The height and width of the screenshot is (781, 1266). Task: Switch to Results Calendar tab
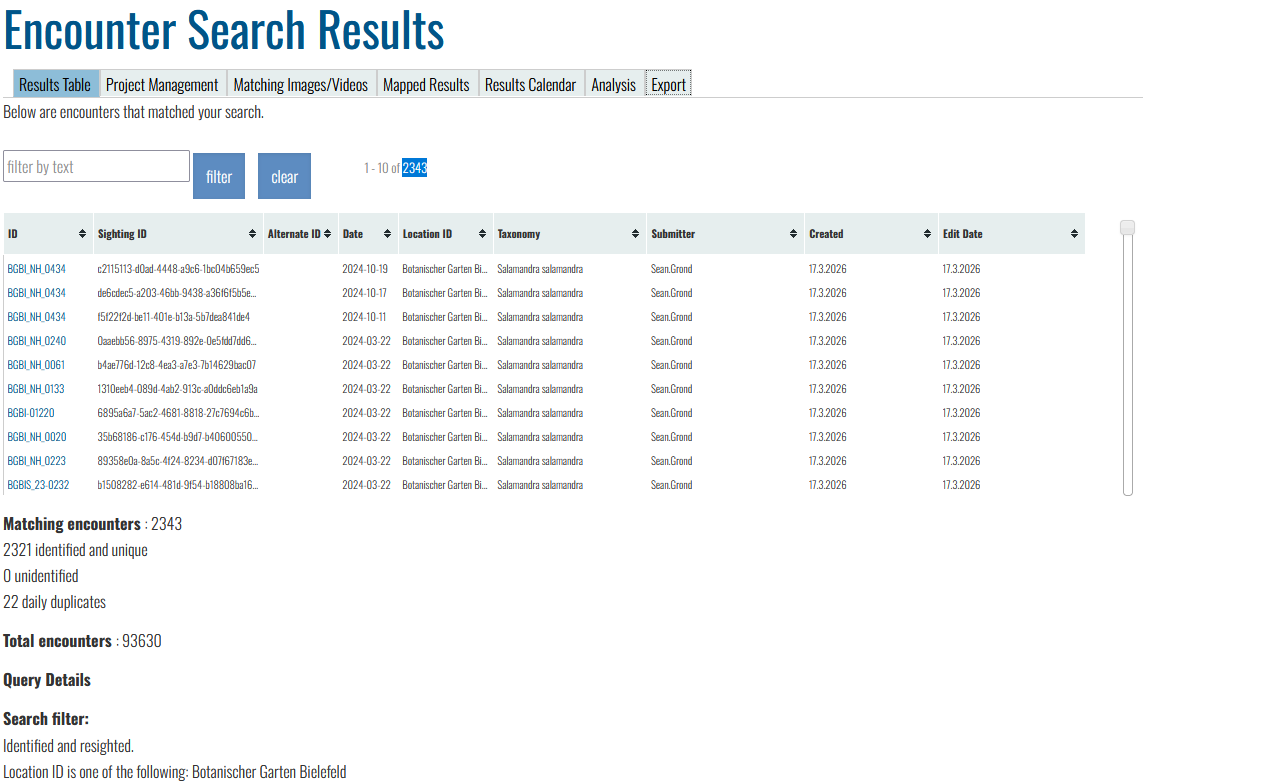(530, 85)
